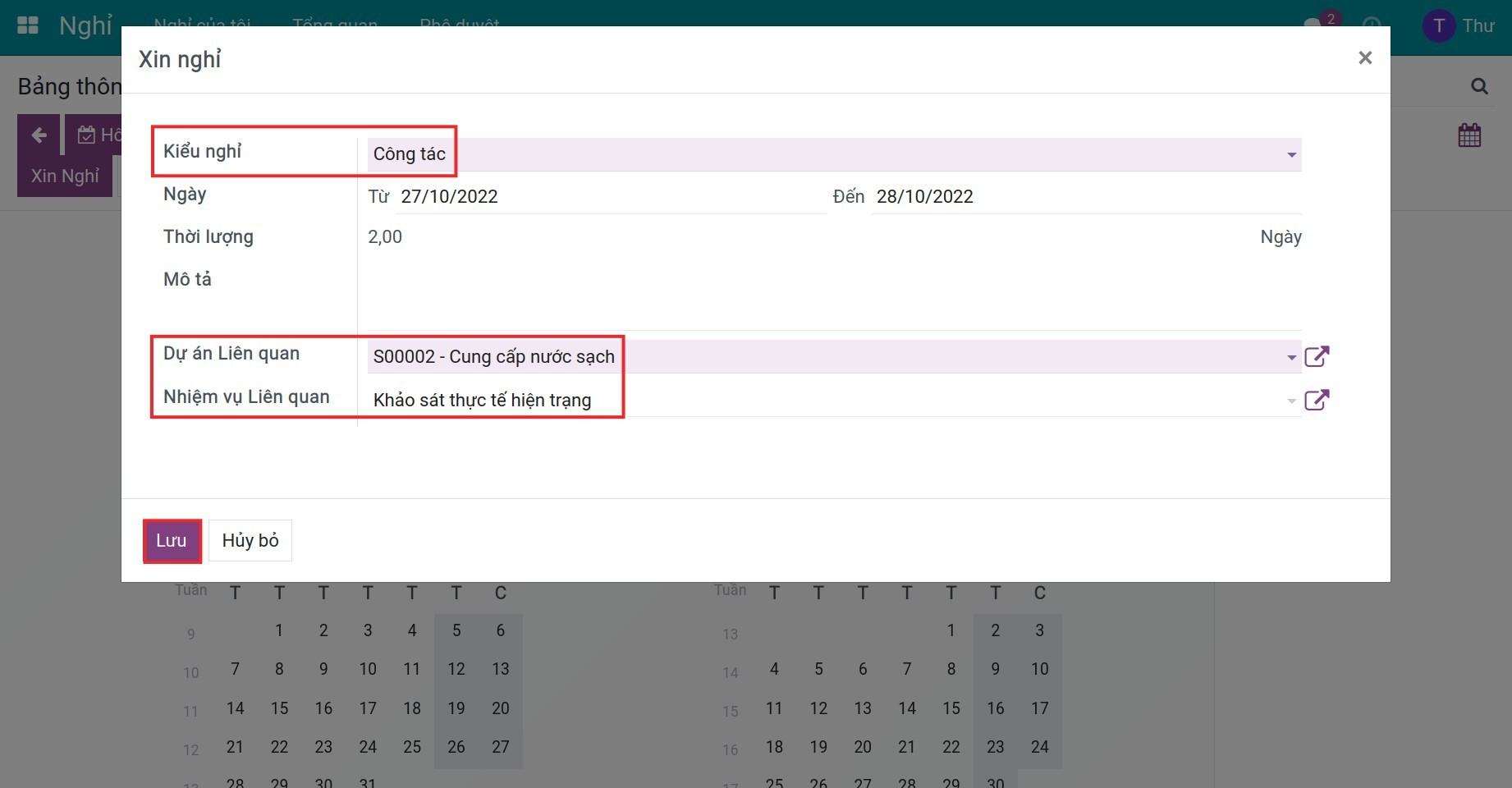Edit the Từ start date field

pyautogui.click(x=607, y=197)
